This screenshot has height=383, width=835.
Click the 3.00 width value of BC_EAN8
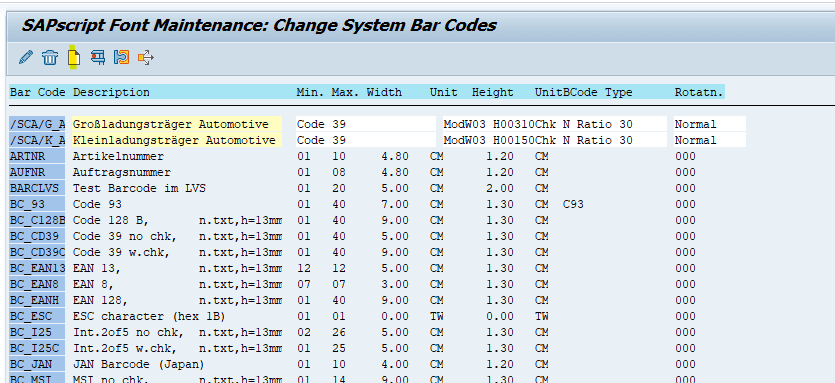395,284
